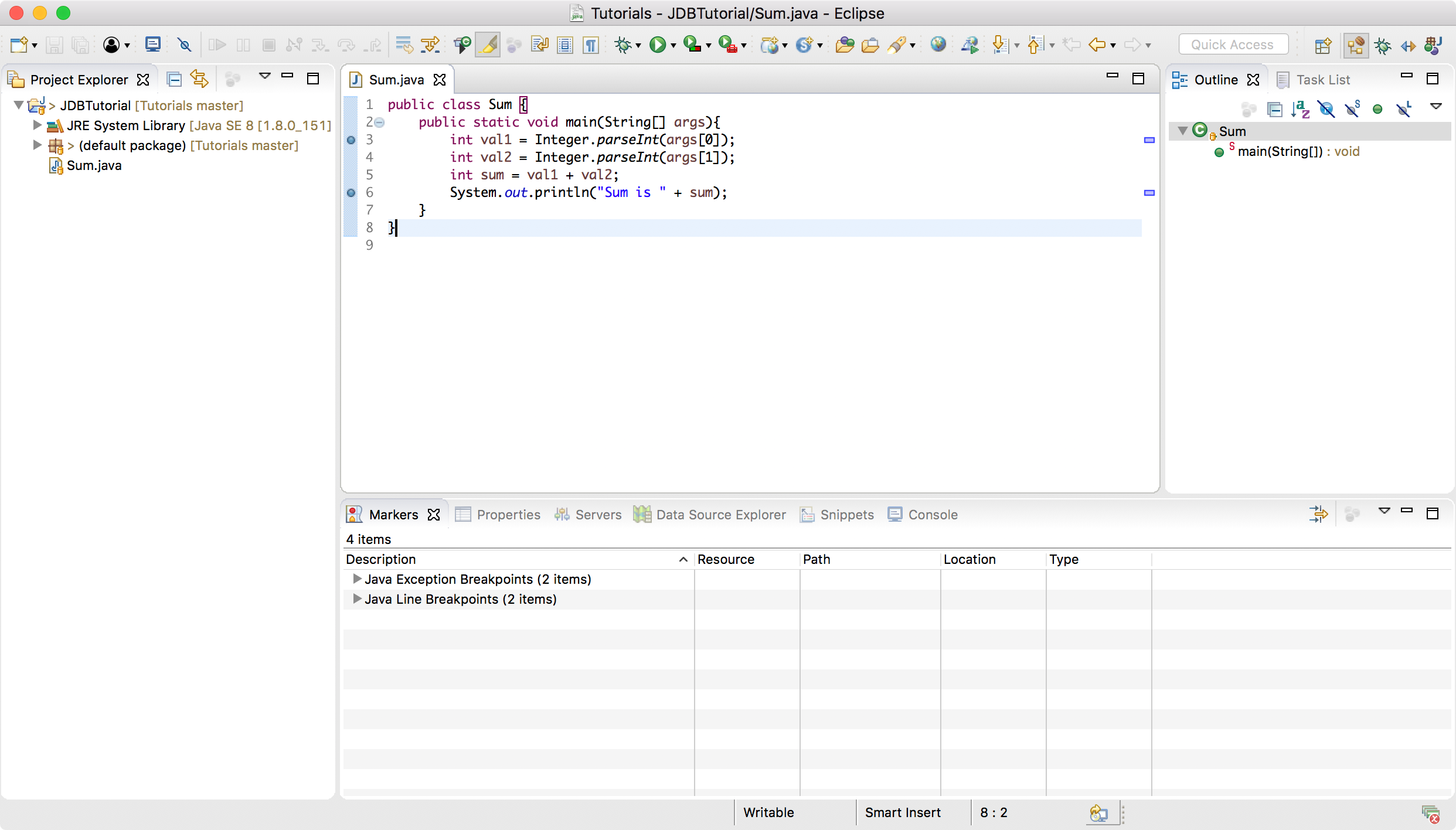Switch to the Properties tab
1456x830 pixels.
click(498, 515)
